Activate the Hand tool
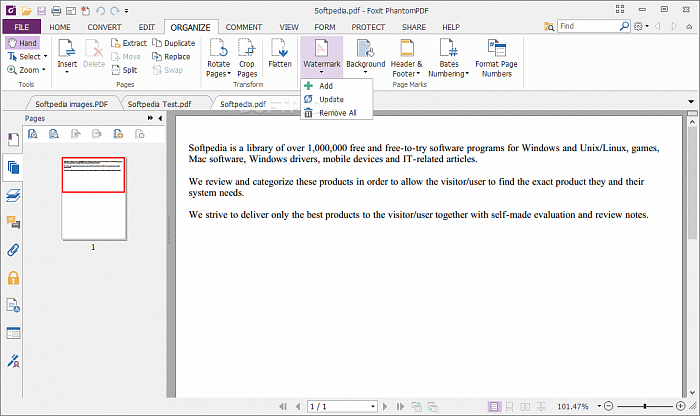Viewport: 700px width, 416px height. click(x=23, y=43)
